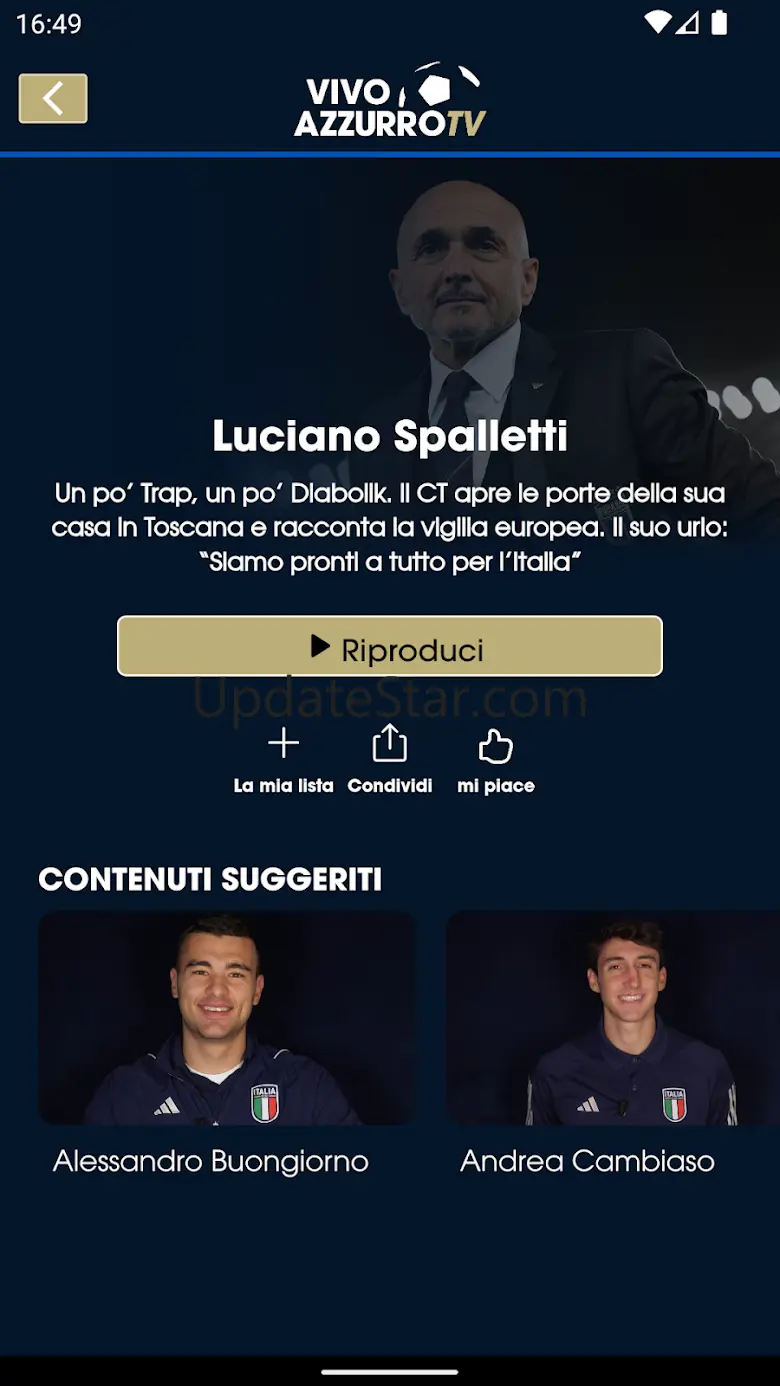Tap the mi piace label

click(496, 786)
